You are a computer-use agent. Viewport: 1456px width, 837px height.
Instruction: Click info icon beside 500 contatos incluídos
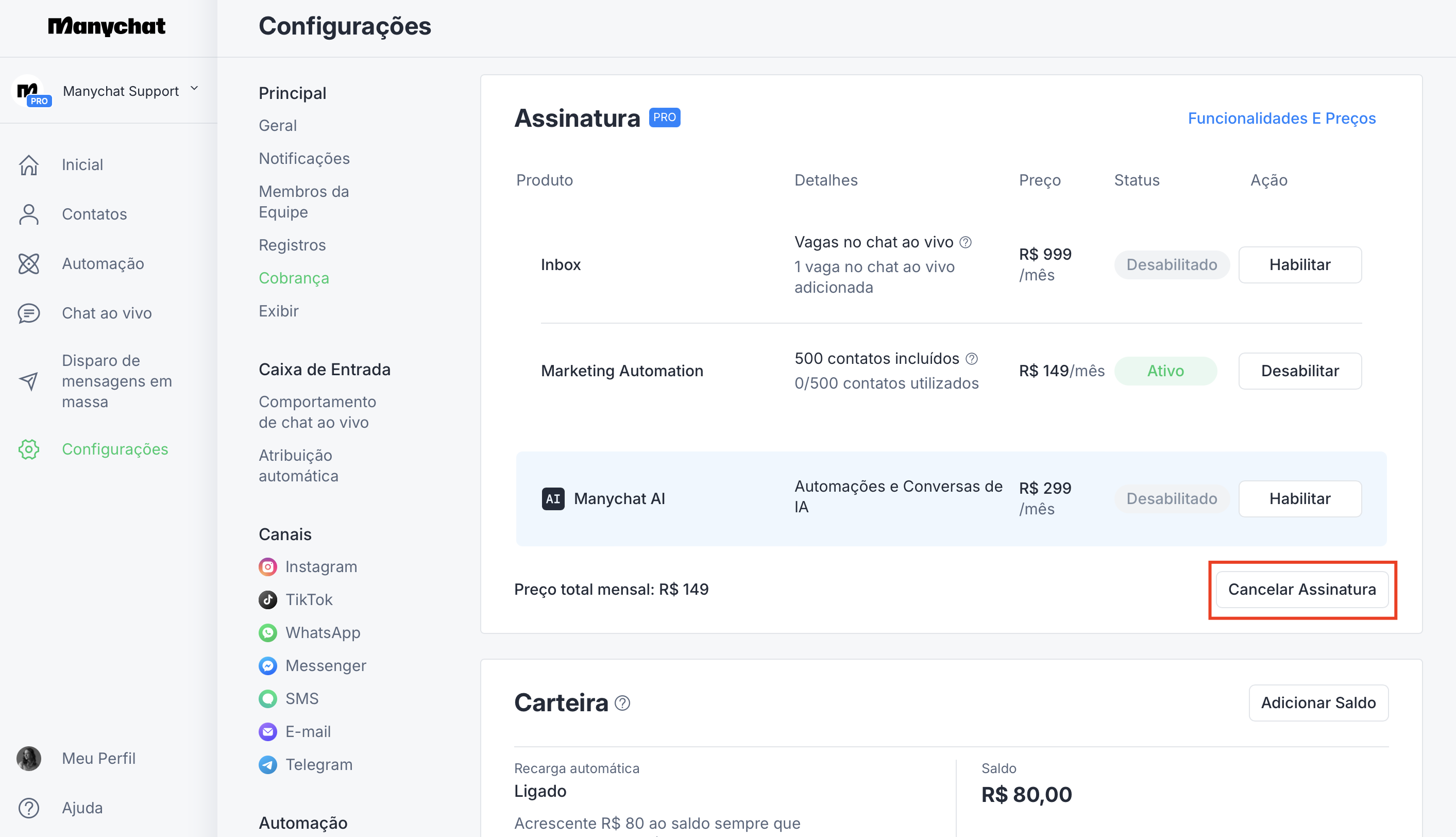pos(972,359)
